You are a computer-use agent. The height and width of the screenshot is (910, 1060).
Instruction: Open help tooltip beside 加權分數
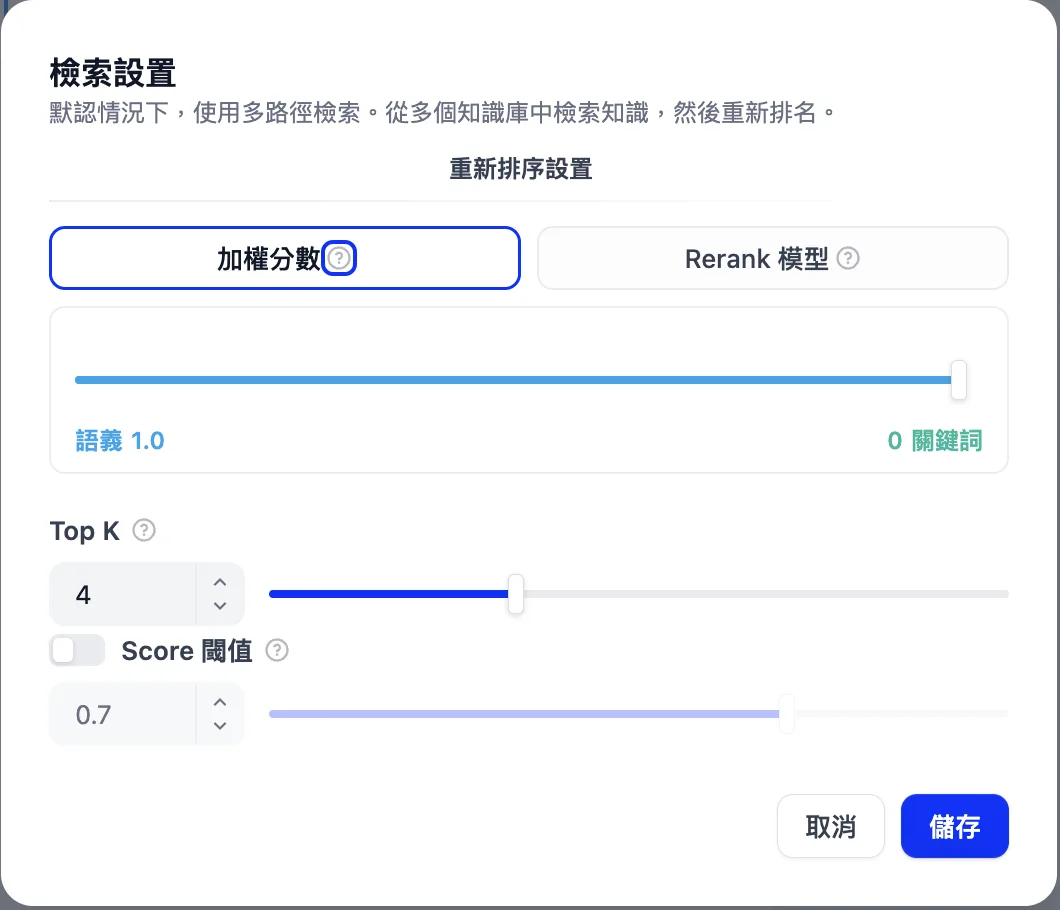(339, 258)
